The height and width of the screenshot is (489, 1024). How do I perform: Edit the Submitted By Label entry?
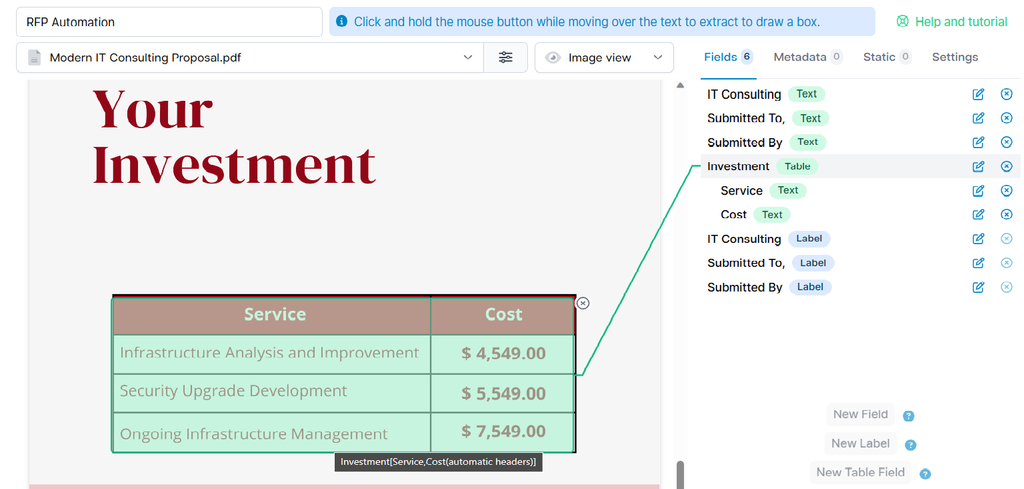(978, 287)
